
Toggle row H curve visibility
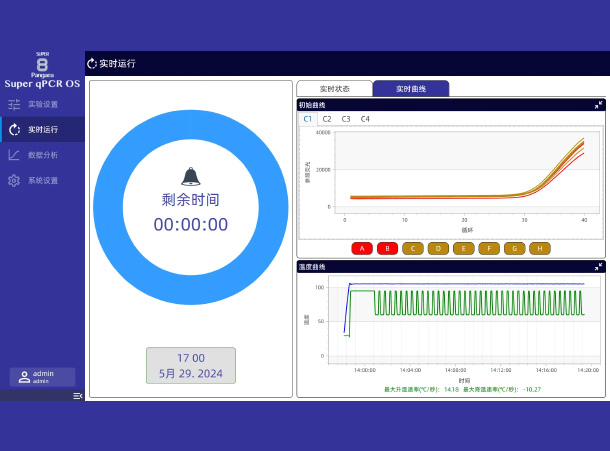[539, 248]
